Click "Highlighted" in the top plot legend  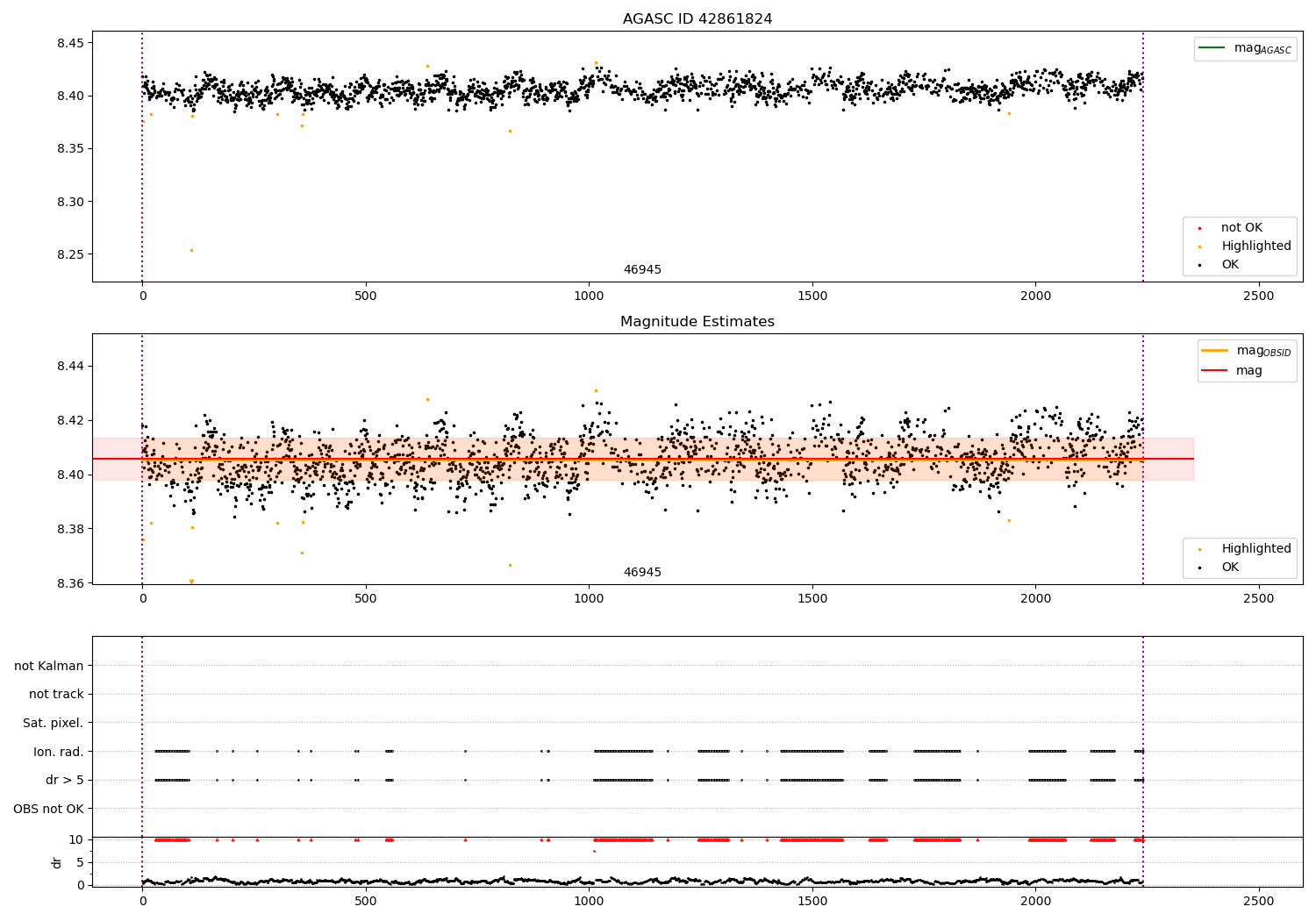pyautogui.click(x=1256, y=246)
